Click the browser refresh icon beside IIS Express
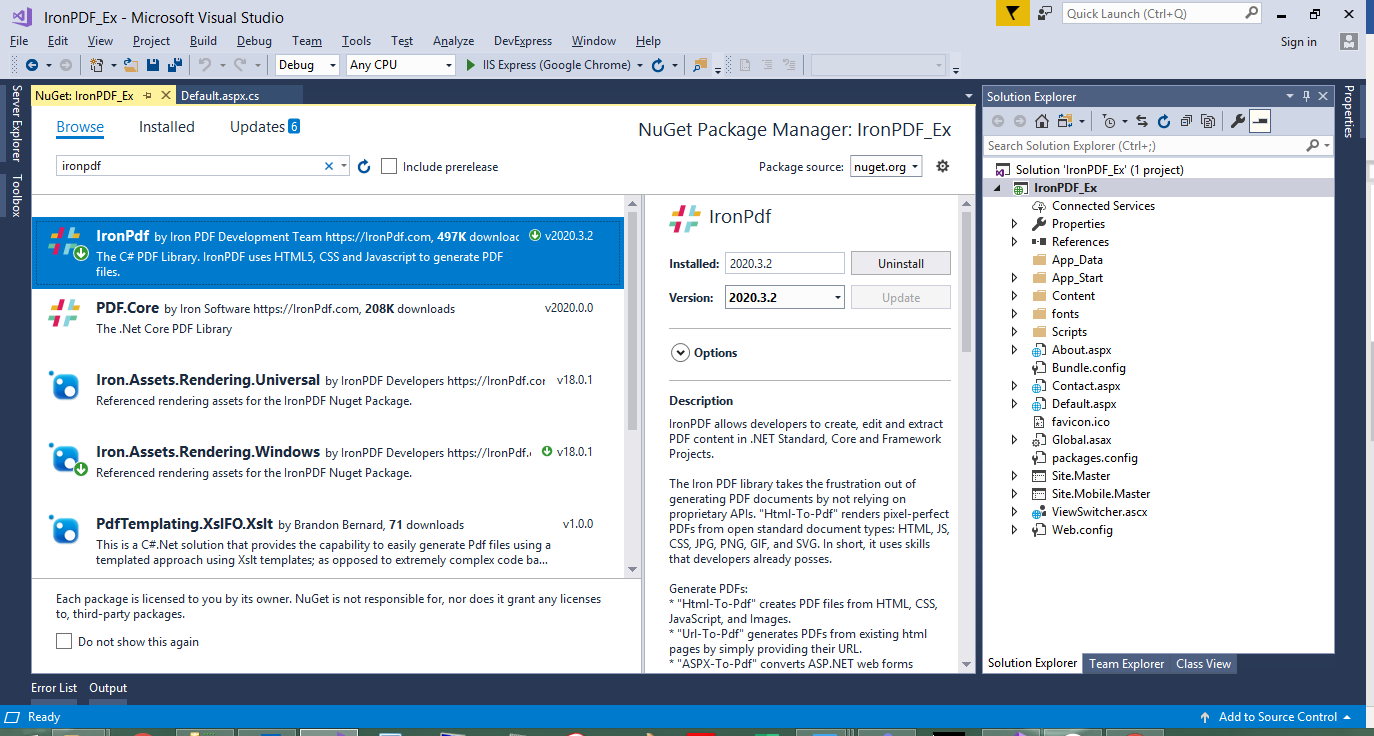The height and width of the screenshot is (736, 1374). tap(658, 65)
